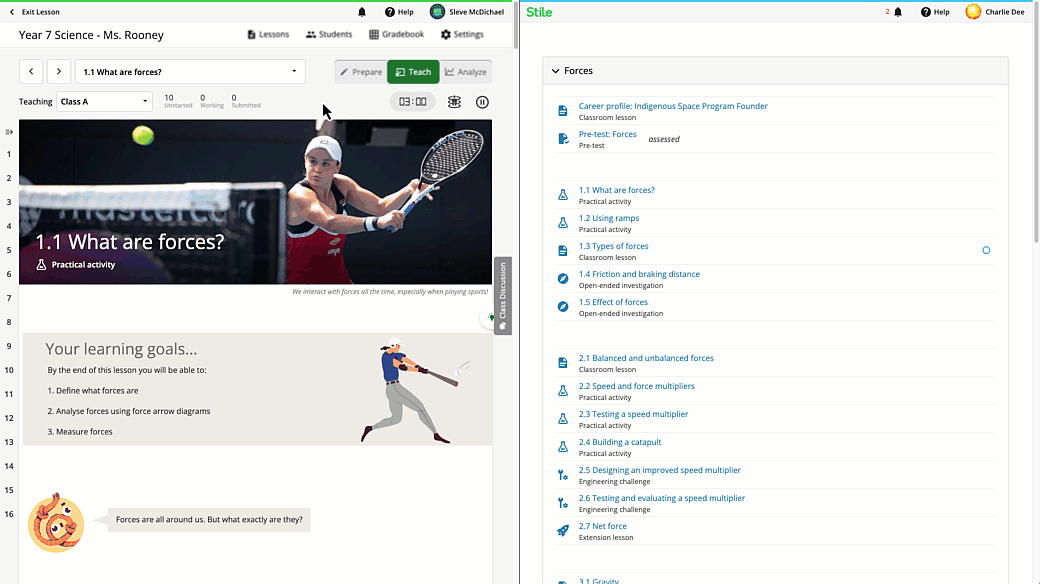The height and width of the screenshot is (584, 1040).
Task: Click the document icon for 1.3 Types of forces
Action: tap(562, 251)
